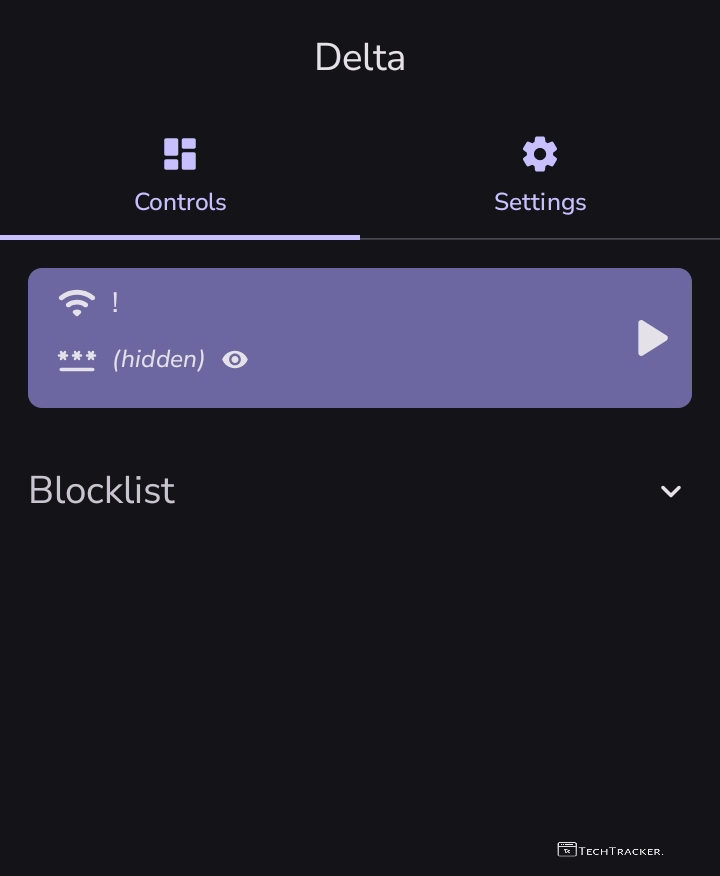
Task: Switch to the Settings tab label
Action: point(540,202)
